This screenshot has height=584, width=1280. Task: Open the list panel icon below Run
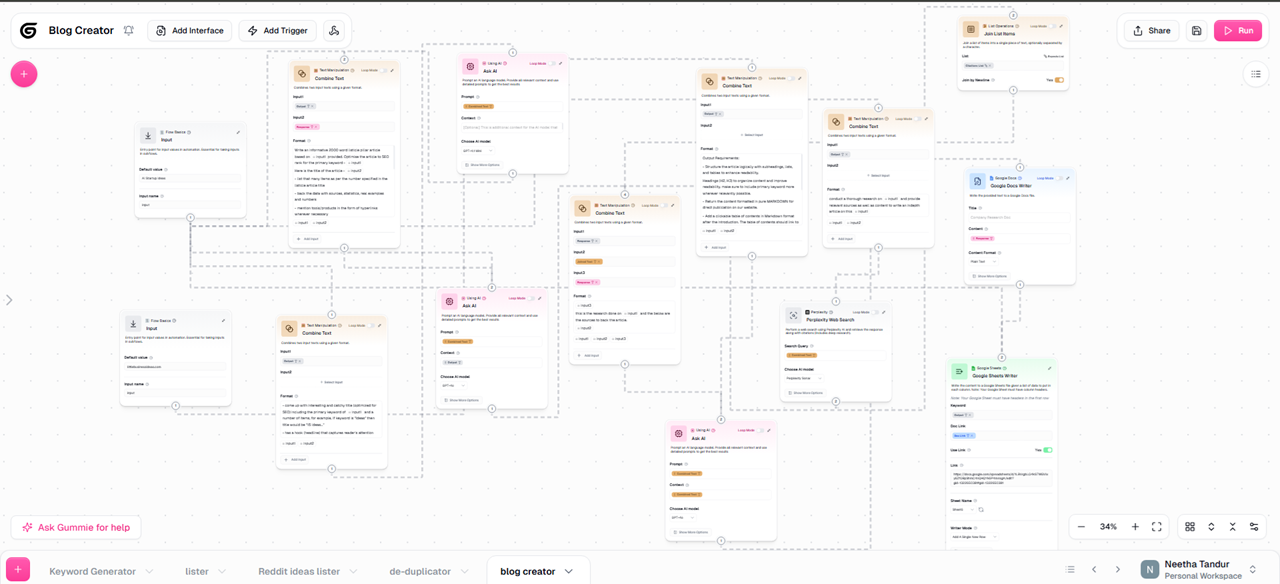pyautogui.click(x=1256, y=74)
